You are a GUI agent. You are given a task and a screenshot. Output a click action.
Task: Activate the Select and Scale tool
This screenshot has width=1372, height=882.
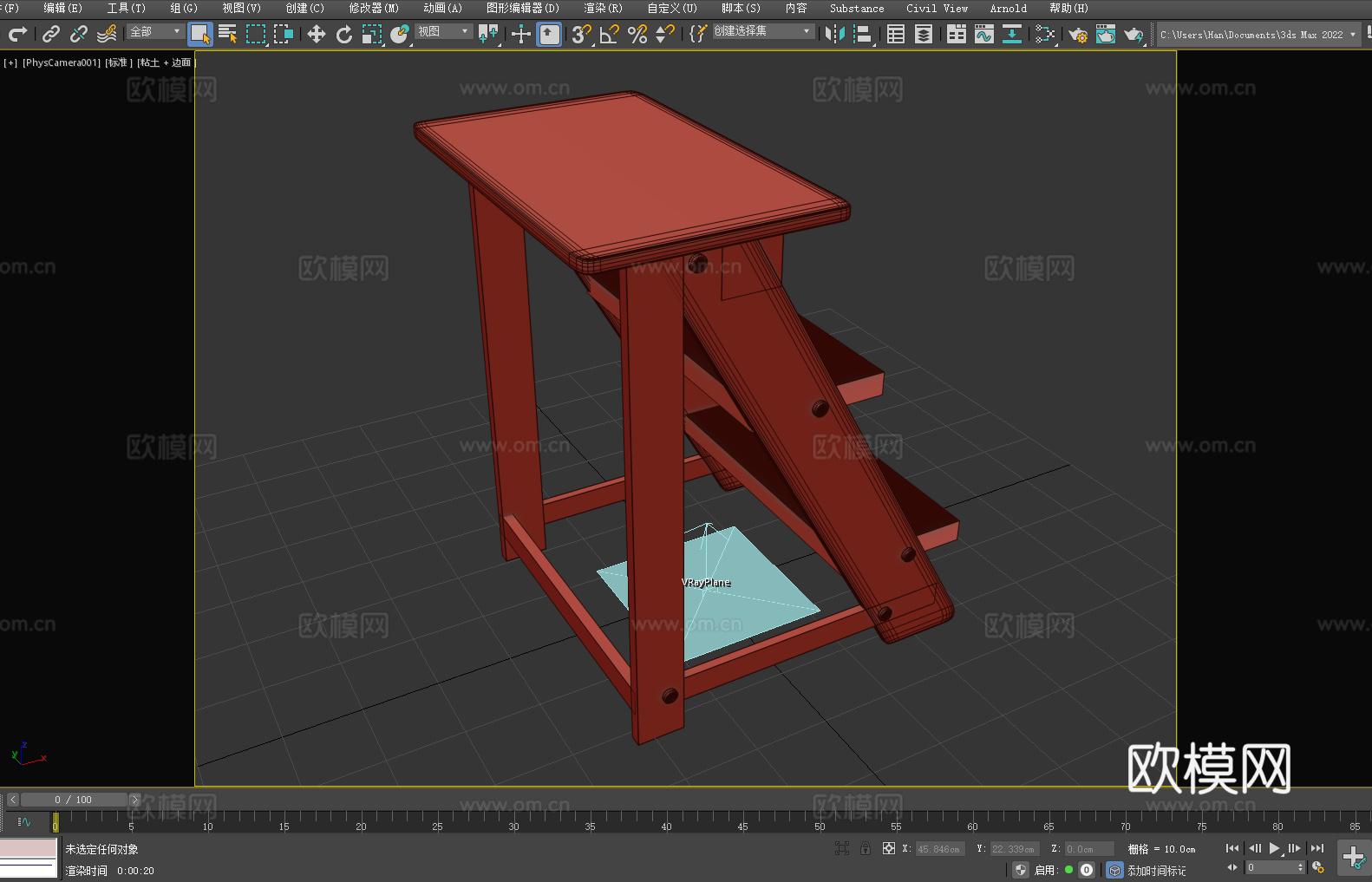pos(372,34)
